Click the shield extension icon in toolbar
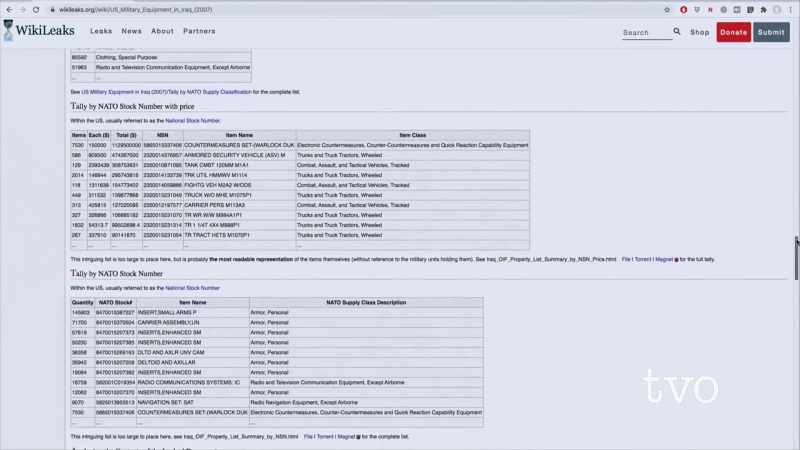 point(697,10)
